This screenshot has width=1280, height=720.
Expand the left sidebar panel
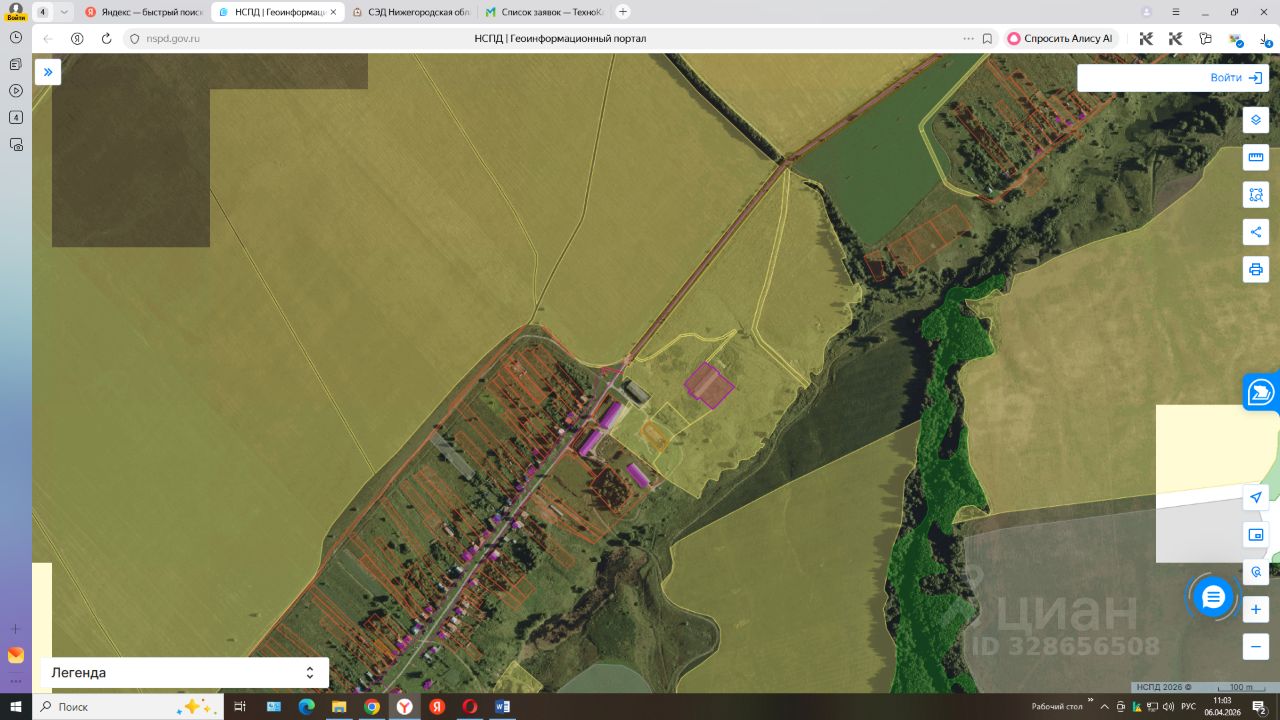(x=48, y=72)
